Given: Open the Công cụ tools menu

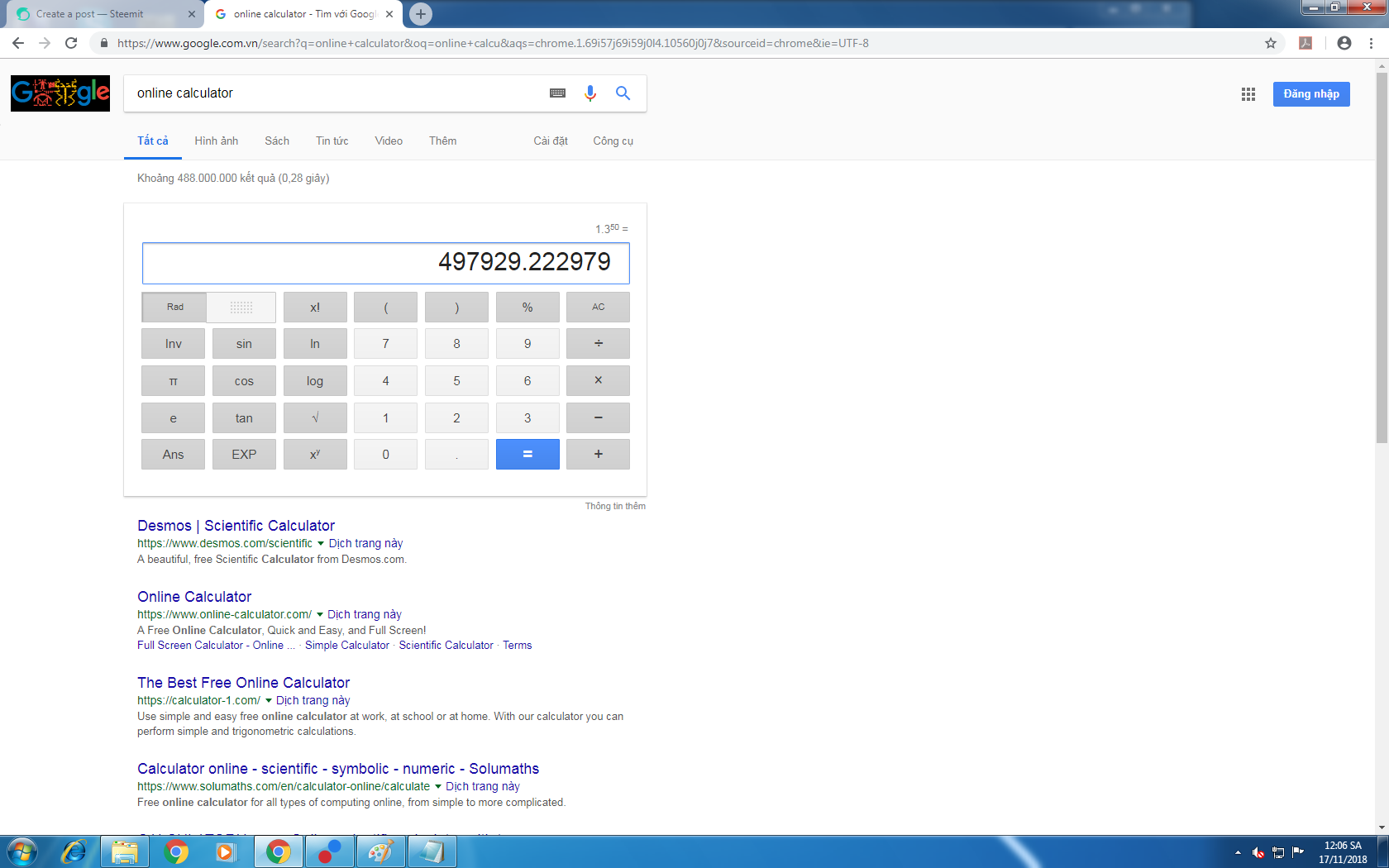Looking at the screenshot, I should tap(613, 141).
